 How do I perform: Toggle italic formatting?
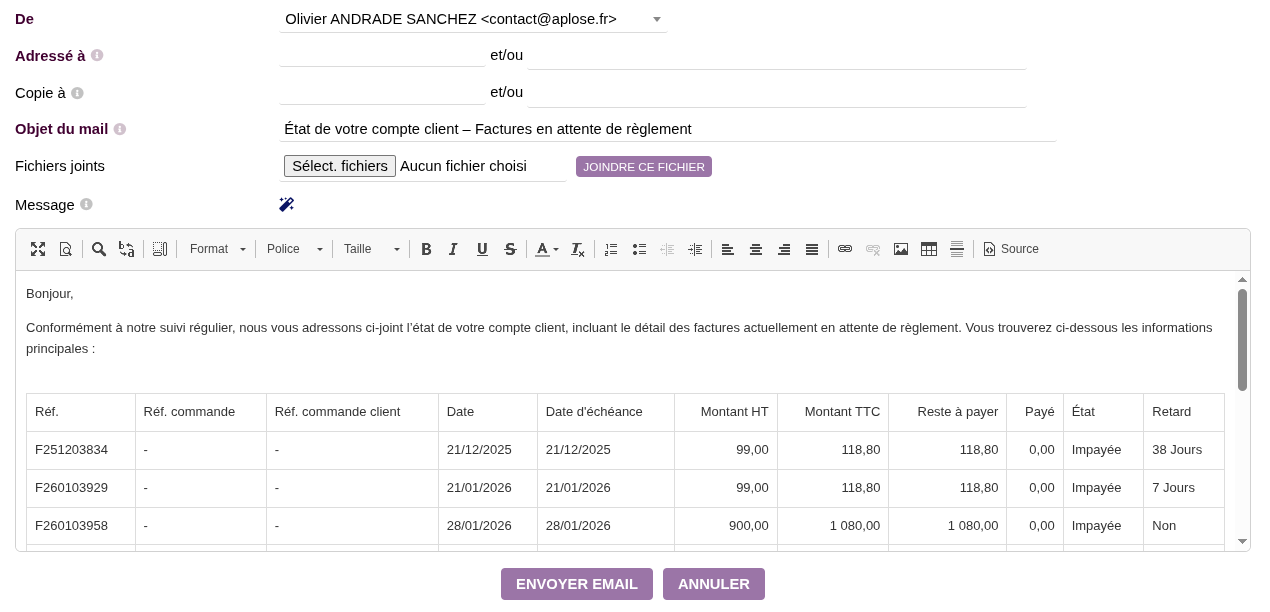click(x=453, y=249)
